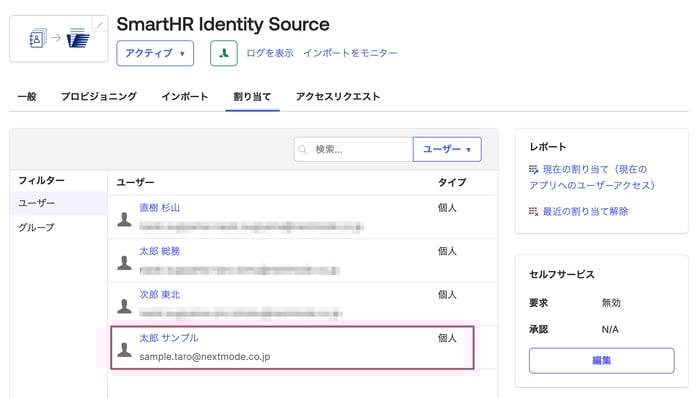Click the タイプ column header
Screen dimensions: 700x398
coord(452,182)
